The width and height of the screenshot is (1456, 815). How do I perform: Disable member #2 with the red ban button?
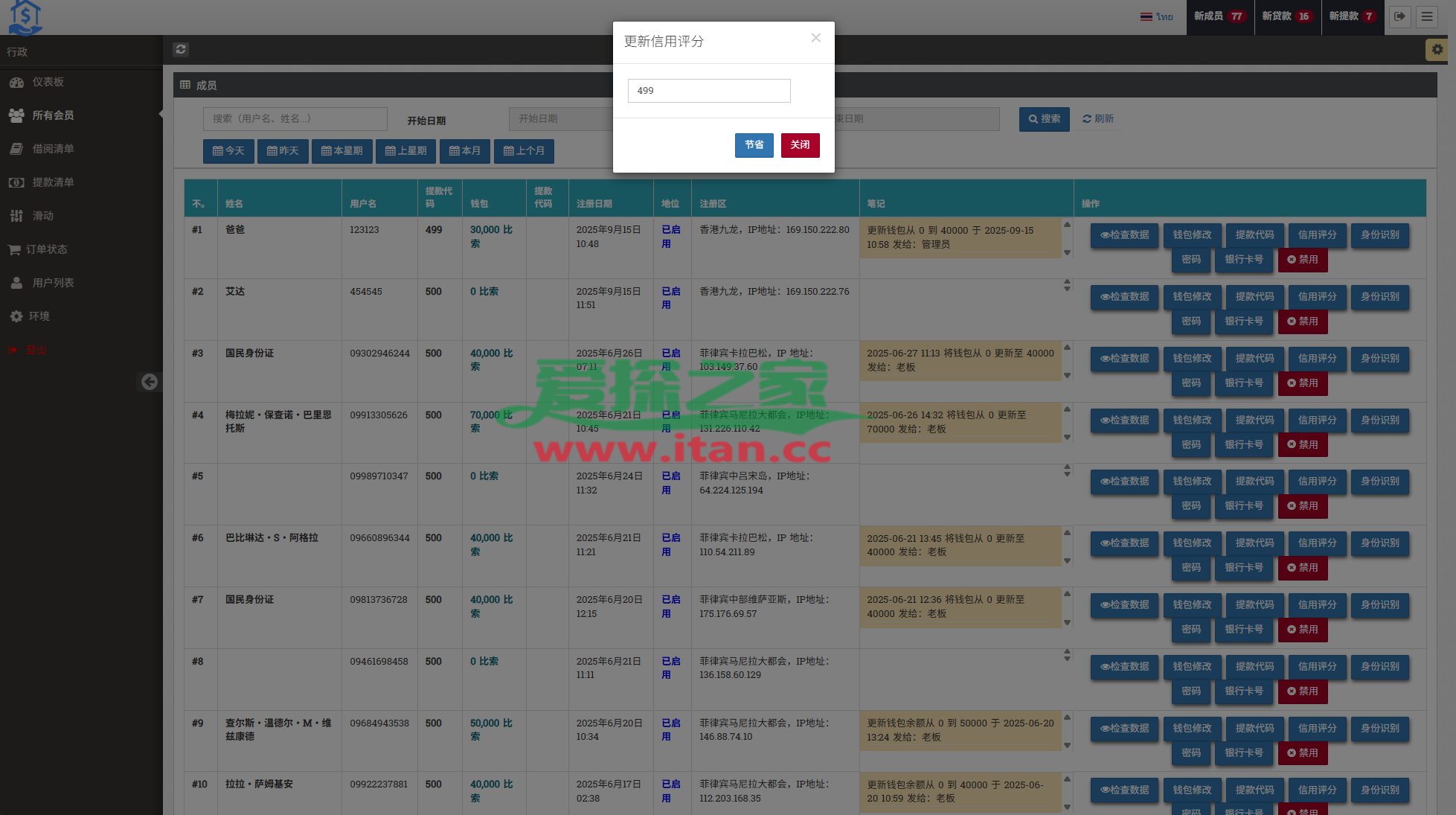pos(1302,322)
